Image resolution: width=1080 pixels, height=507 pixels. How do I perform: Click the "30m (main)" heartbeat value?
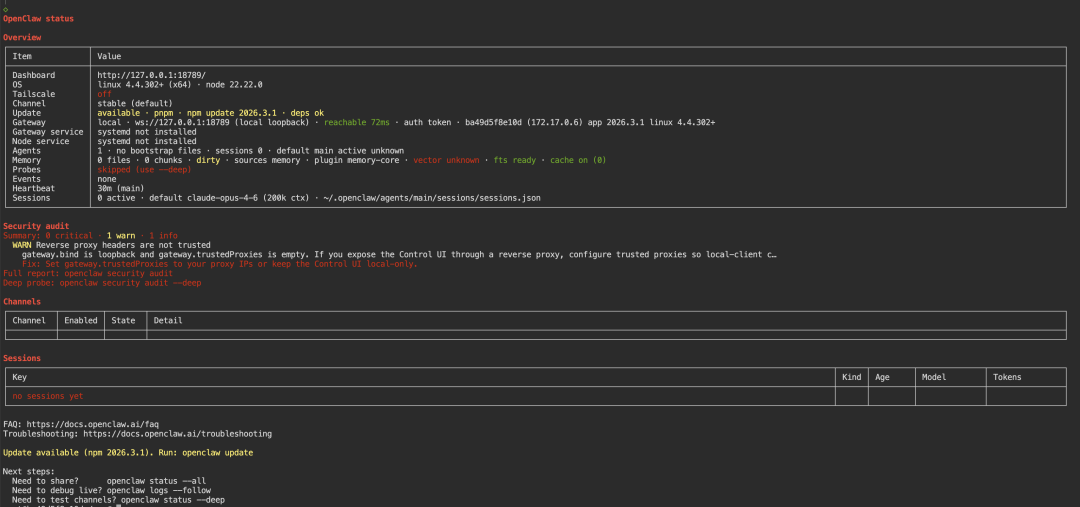pos(121,188)
